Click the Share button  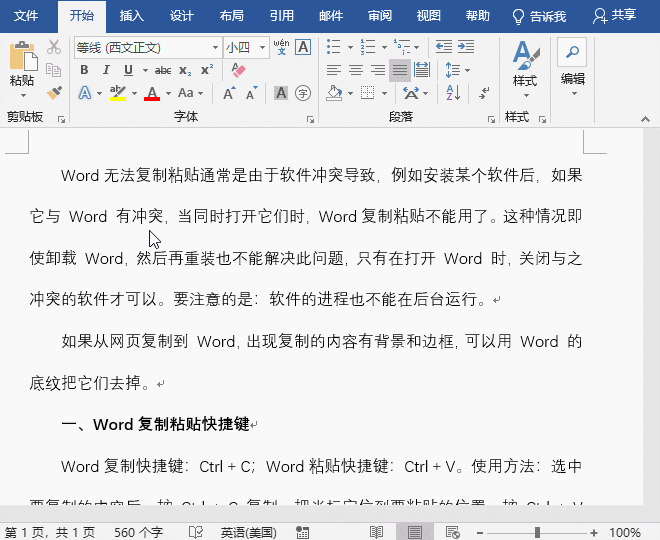614,16
